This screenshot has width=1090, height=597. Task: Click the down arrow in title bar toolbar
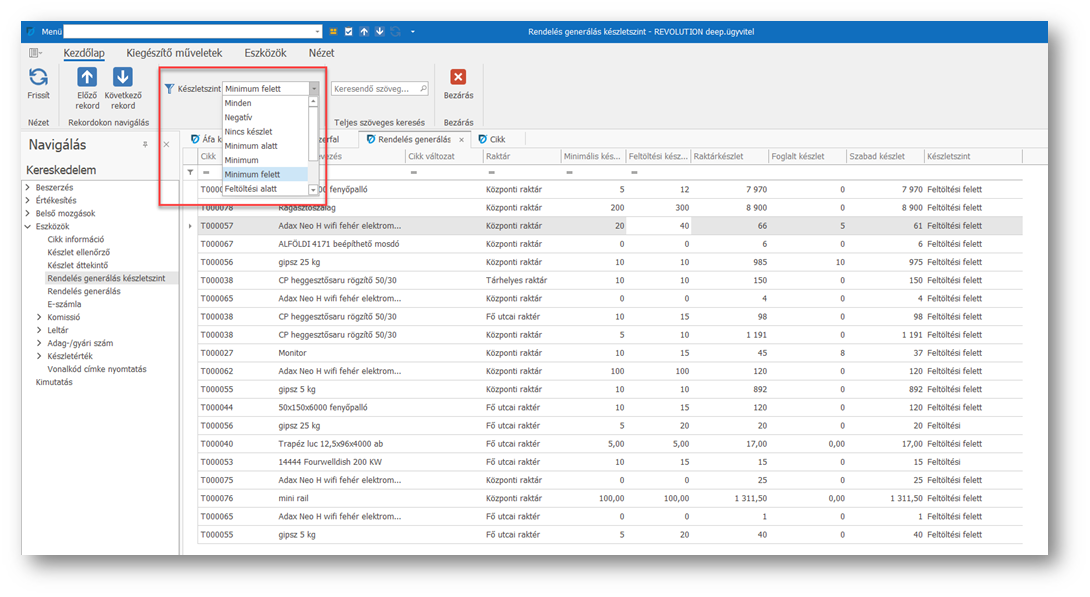(x=380, y=32)
